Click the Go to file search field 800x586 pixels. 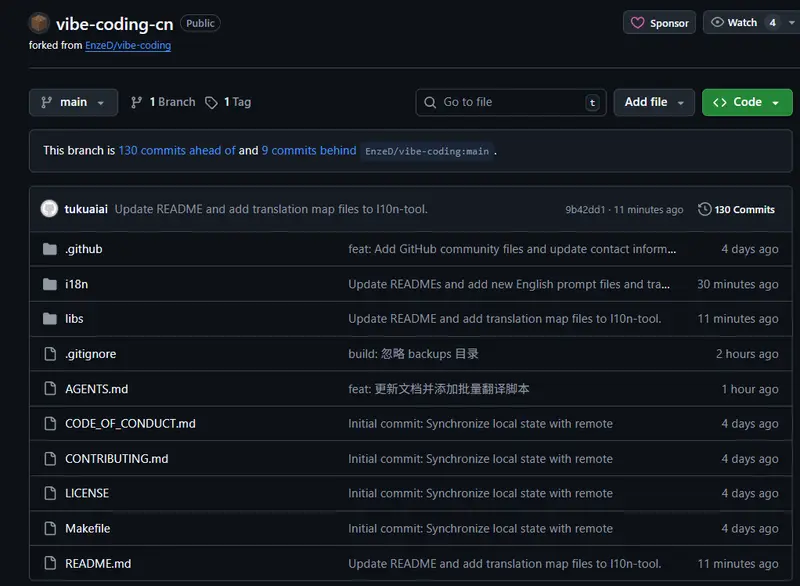pyautogui.click(x=510, y=101)
